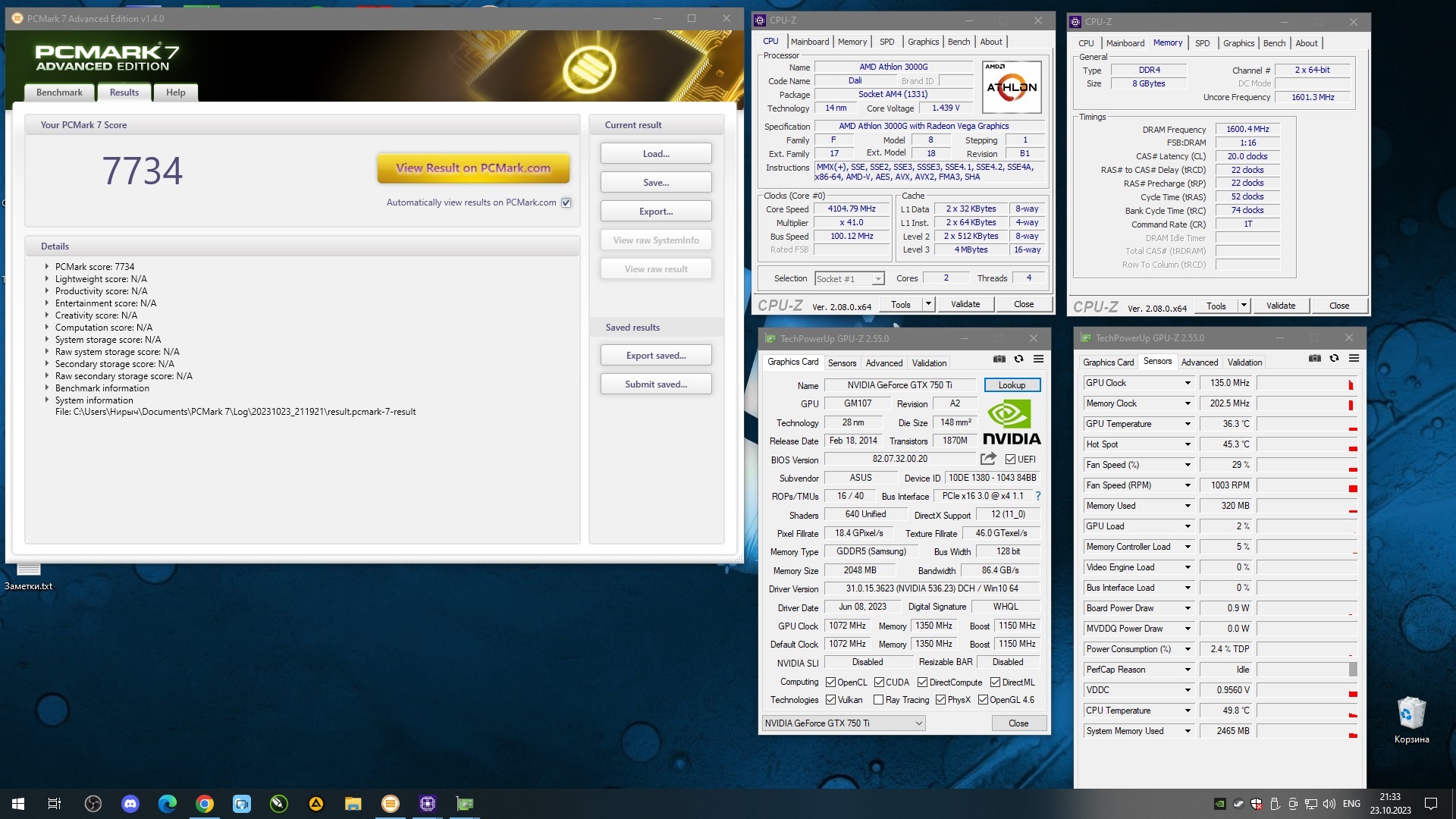Switch to CPU-Z via taskbar icon
This screenshot has width=1456, height=819.
pyautogui.click(x=428, y=804)
